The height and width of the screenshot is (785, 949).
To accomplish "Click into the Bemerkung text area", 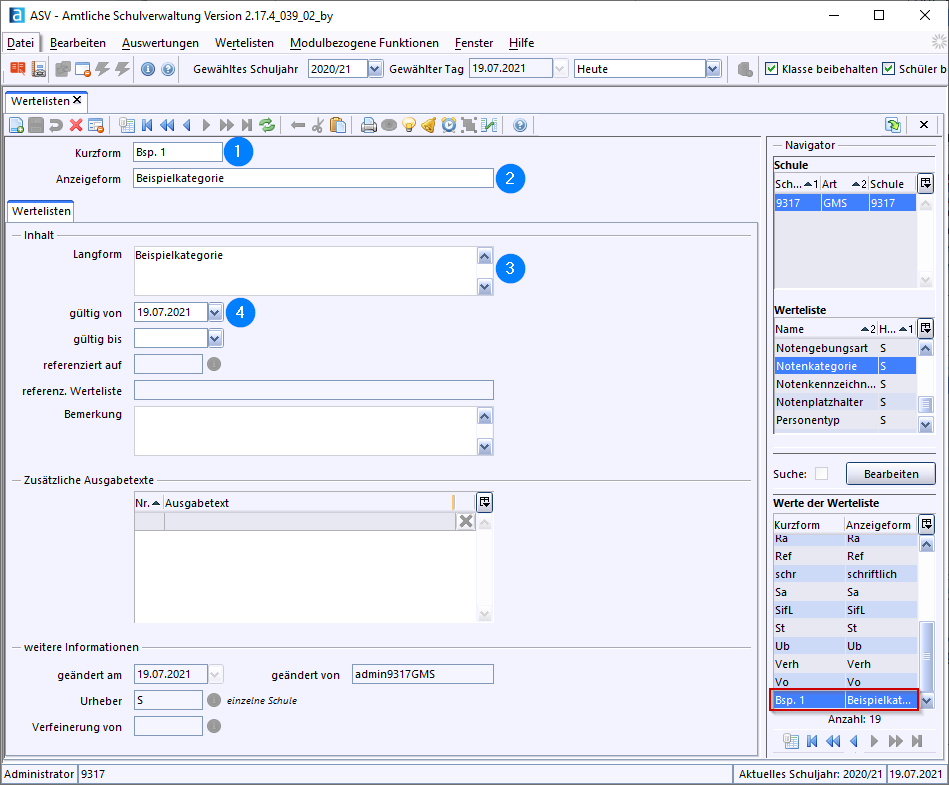I will [306, 431].
